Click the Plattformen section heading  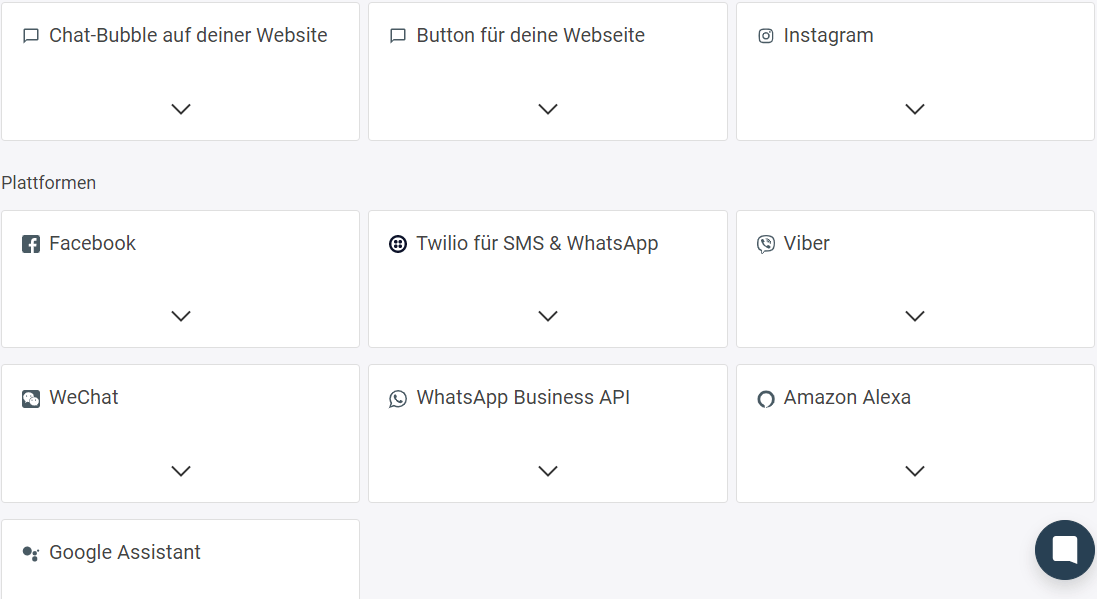pos(49,183)
